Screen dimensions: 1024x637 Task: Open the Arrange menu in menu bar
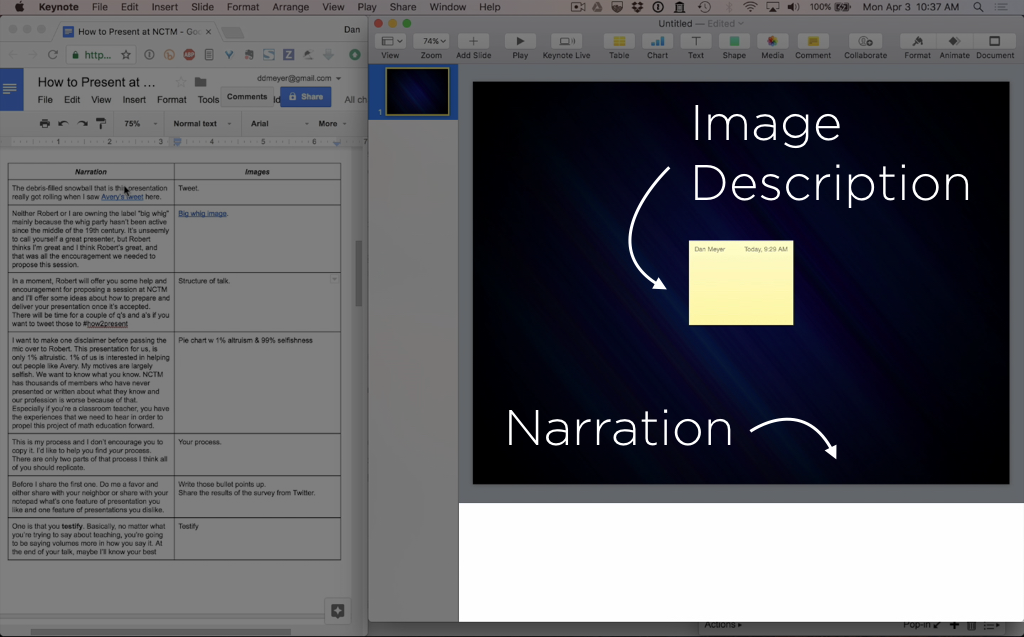291,7
